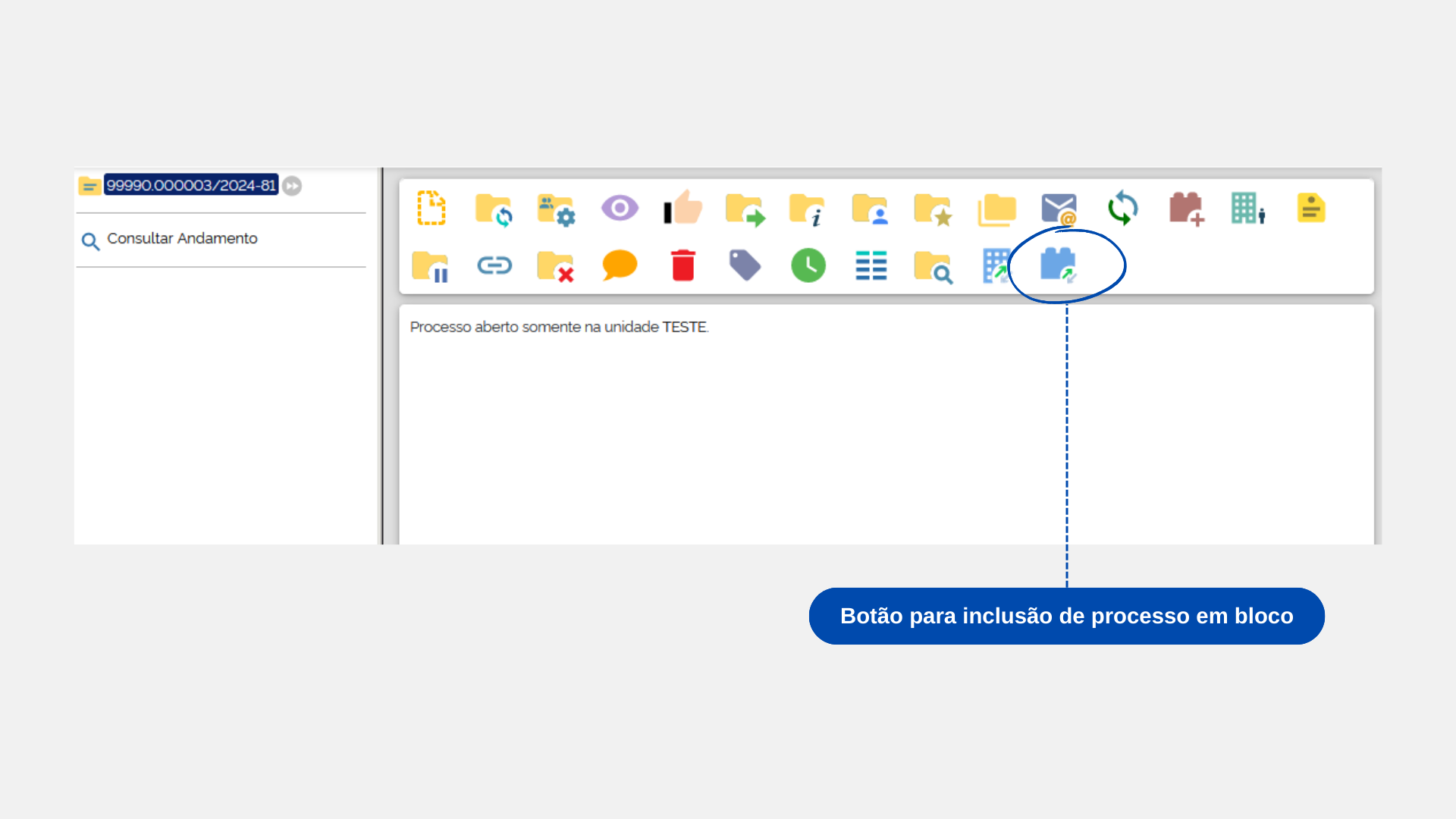The image size is (1456, 819).
Task: Select process 99990.000003/2024-81 in the tree
Action: pos(191,185)
